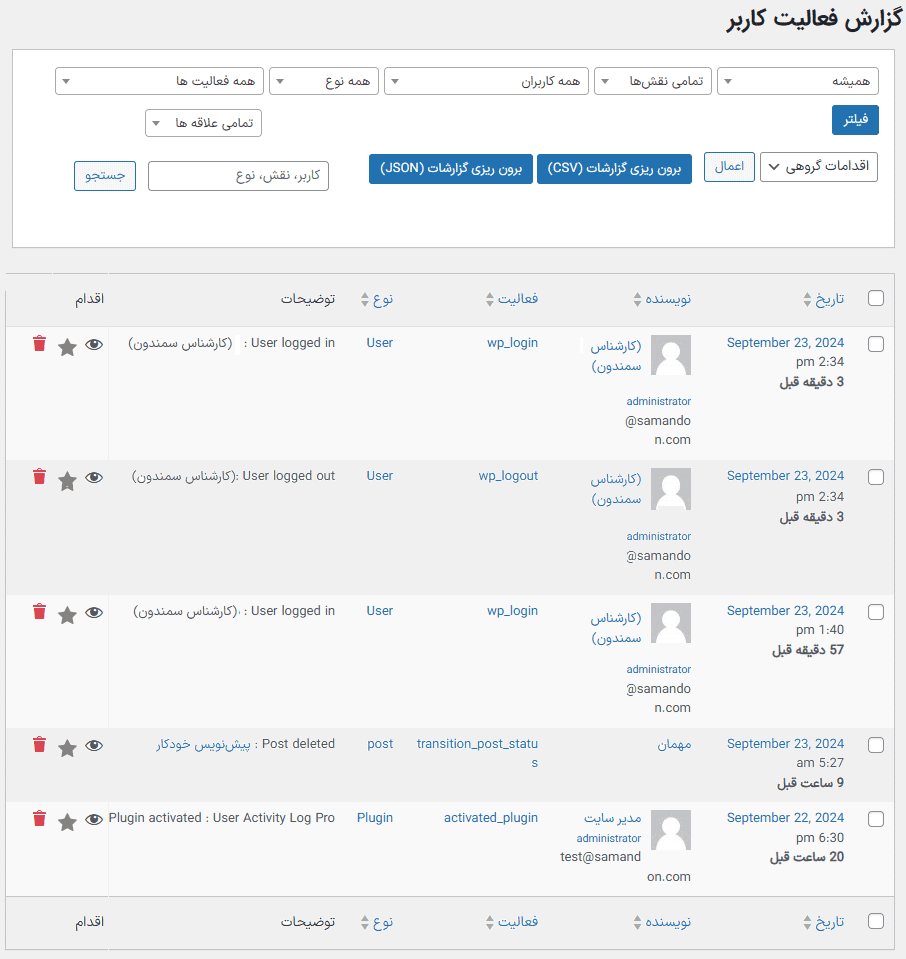906x959 pixels.
Task: Export logs with برون ریزی گزارشات (JSON)
Action: point(451,169)
